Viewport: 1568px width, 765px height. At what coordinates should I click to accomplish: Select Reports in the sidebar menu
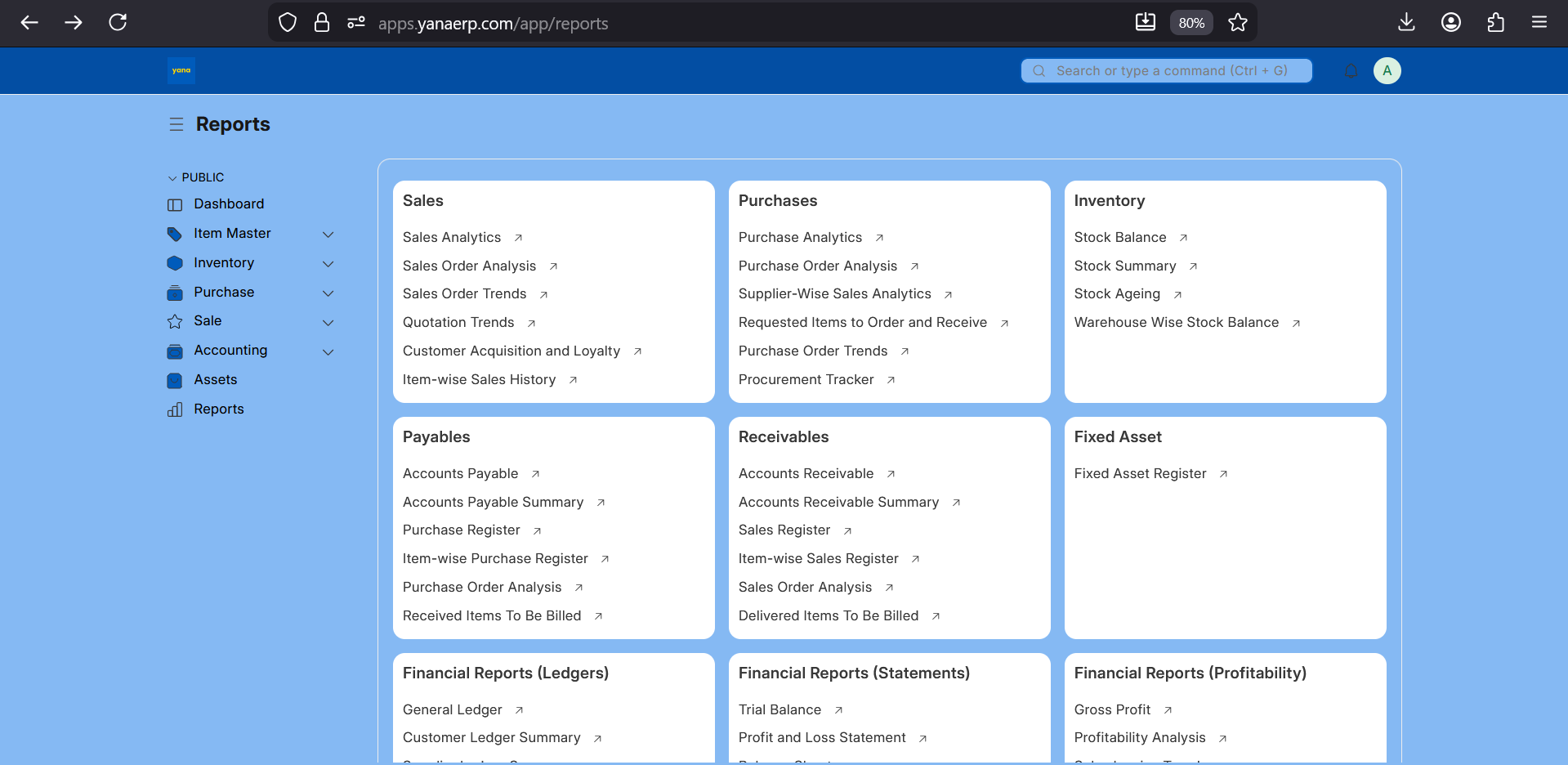(218, 409)
